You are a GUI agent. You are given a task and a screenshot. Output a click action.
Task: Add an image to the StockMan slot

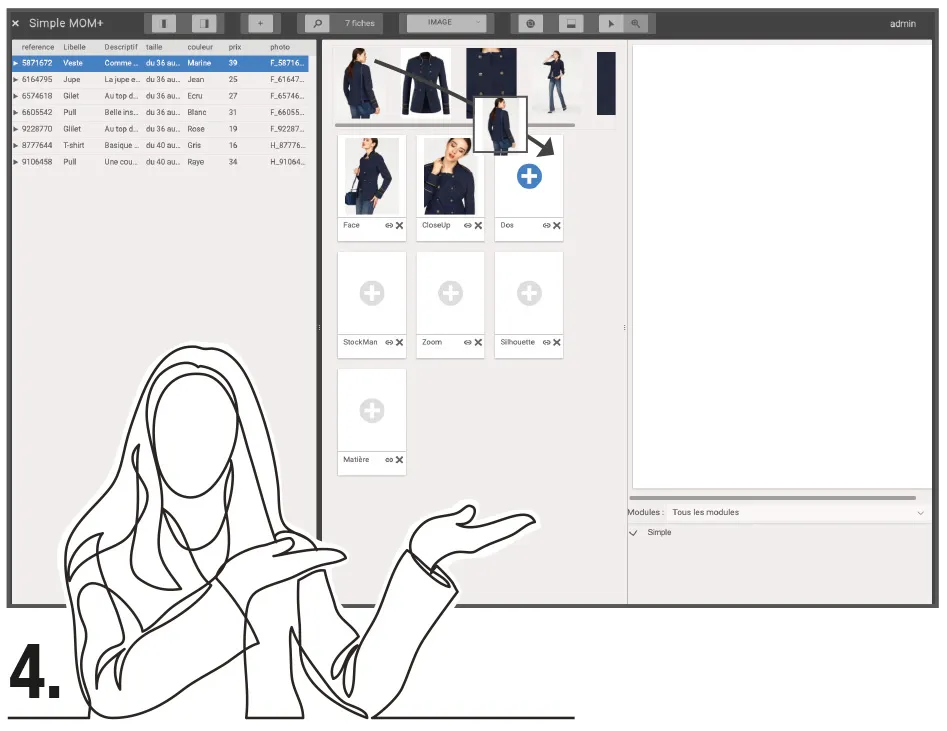pyautogui.click(x=372, y=293)
